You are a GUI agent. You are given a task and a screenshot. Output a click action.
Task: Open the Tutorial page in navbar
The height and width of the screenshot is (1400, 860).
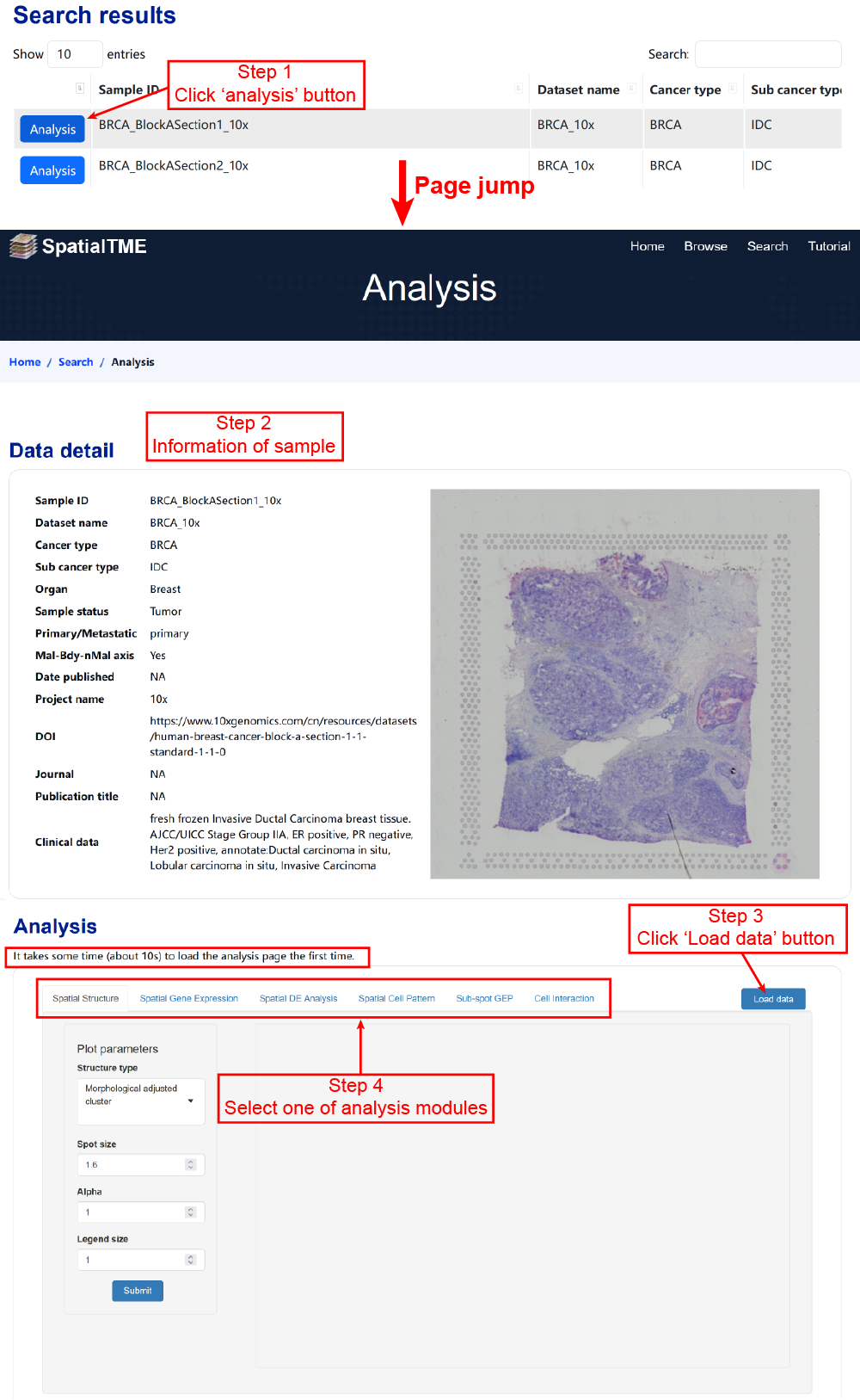pos(828,246)
